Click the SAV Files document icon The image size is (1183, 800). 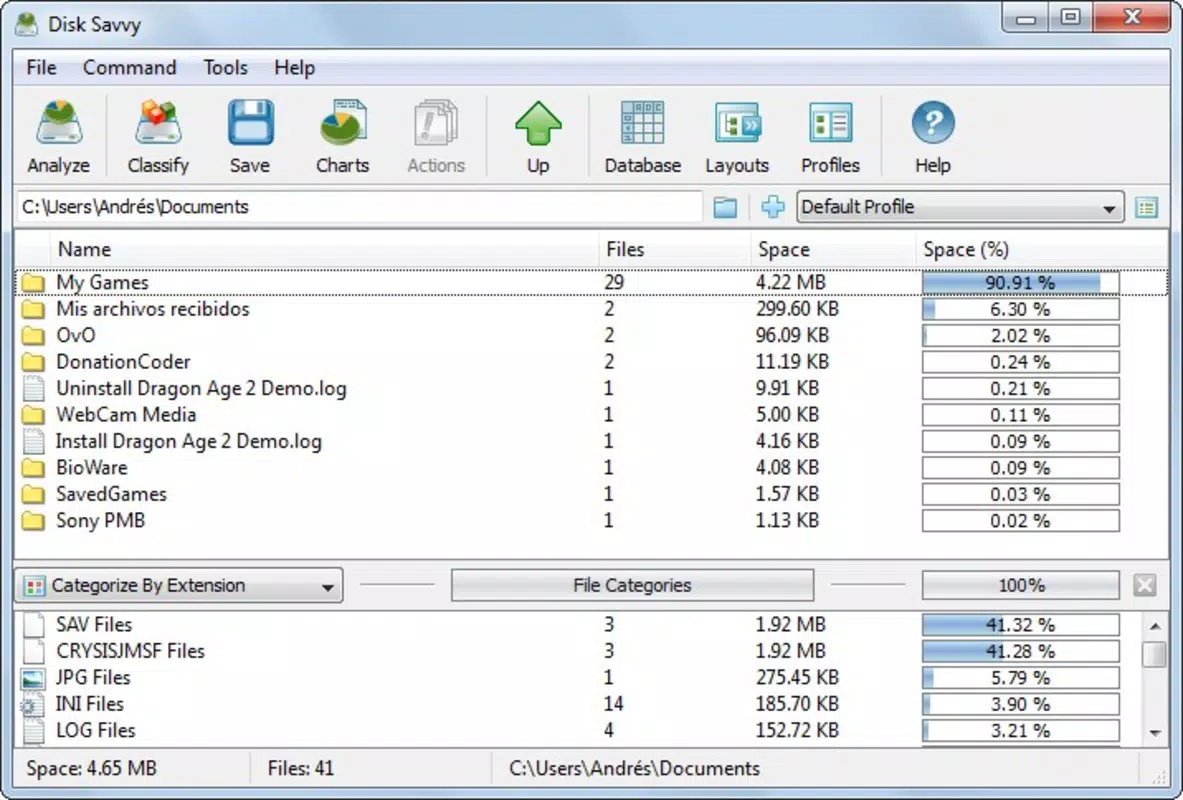(32, 624)
